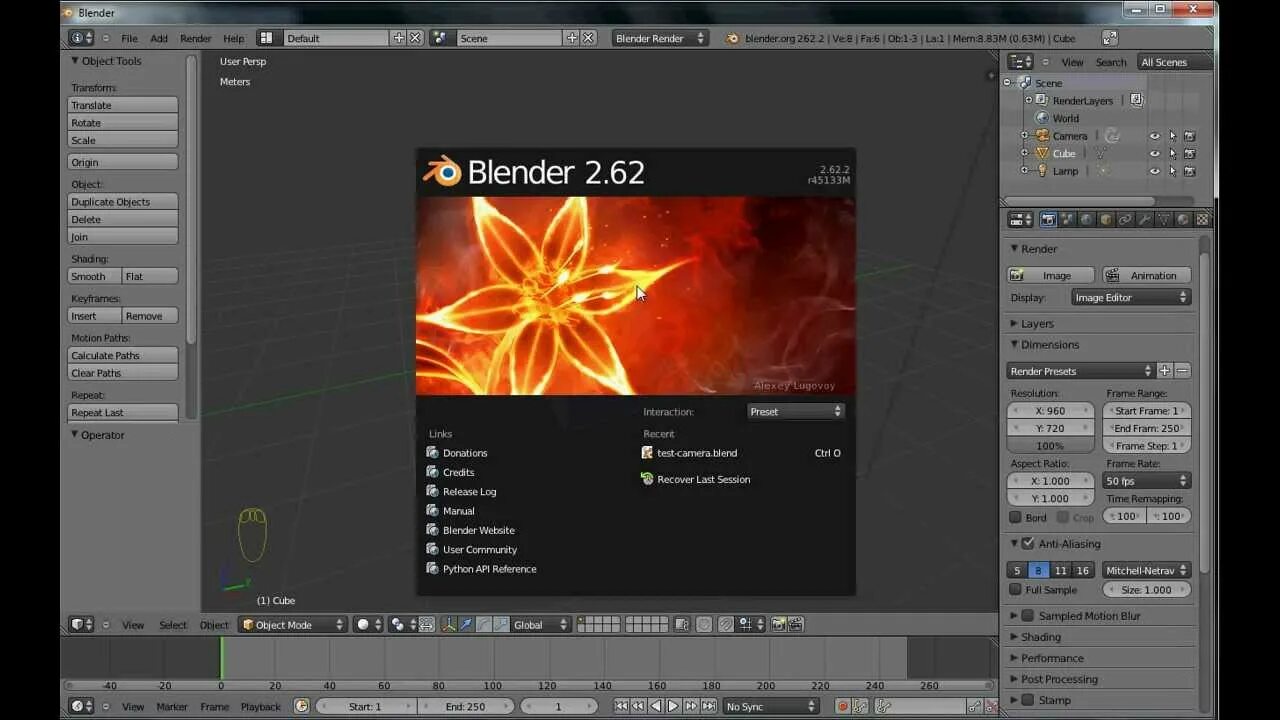
Task: Click the Lamp bulb icon in outliner
Action: tap(1042, 171)
